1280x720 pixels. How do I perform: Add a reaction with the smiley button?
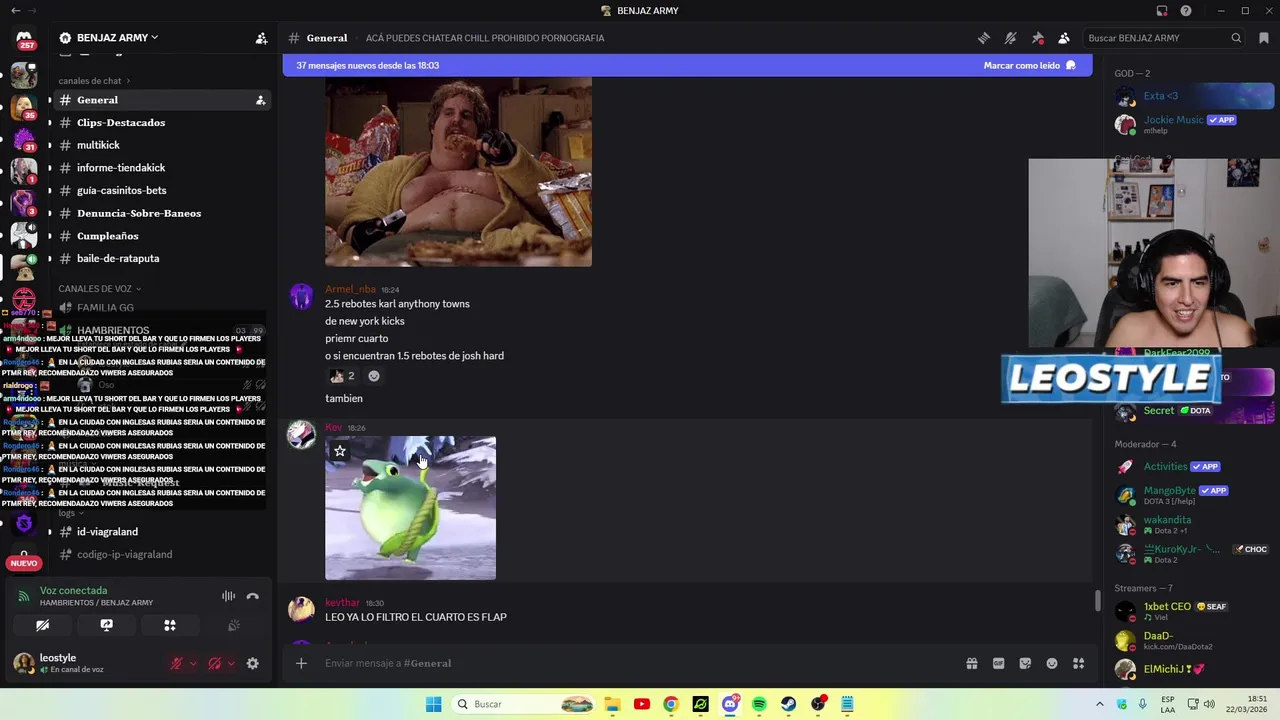(374, 376)
